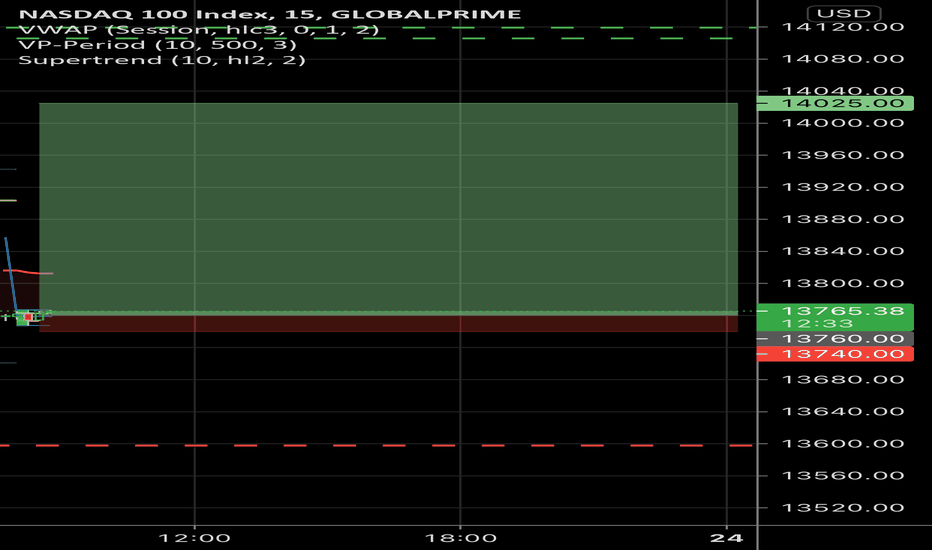Click the red dashed horizontal line at 13600
The width and height of the screenshot is (932, 550).
point(376,445)
